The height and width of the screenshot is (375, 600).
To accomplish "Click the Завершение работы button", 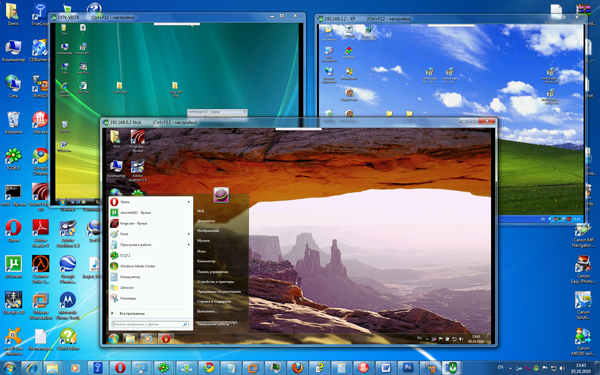I will click(213, 324).
